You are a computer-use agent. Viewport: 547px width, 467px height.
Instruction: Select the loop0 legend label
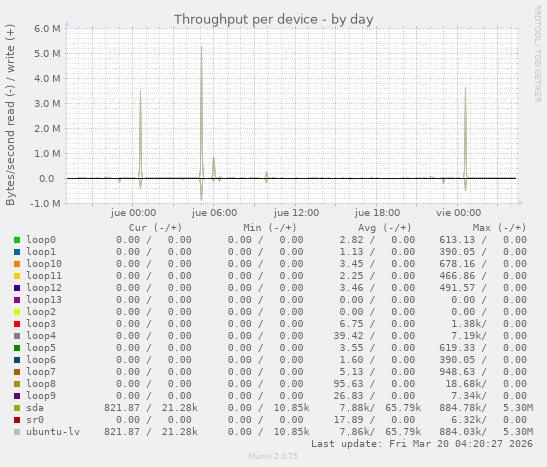pos(41,240)
